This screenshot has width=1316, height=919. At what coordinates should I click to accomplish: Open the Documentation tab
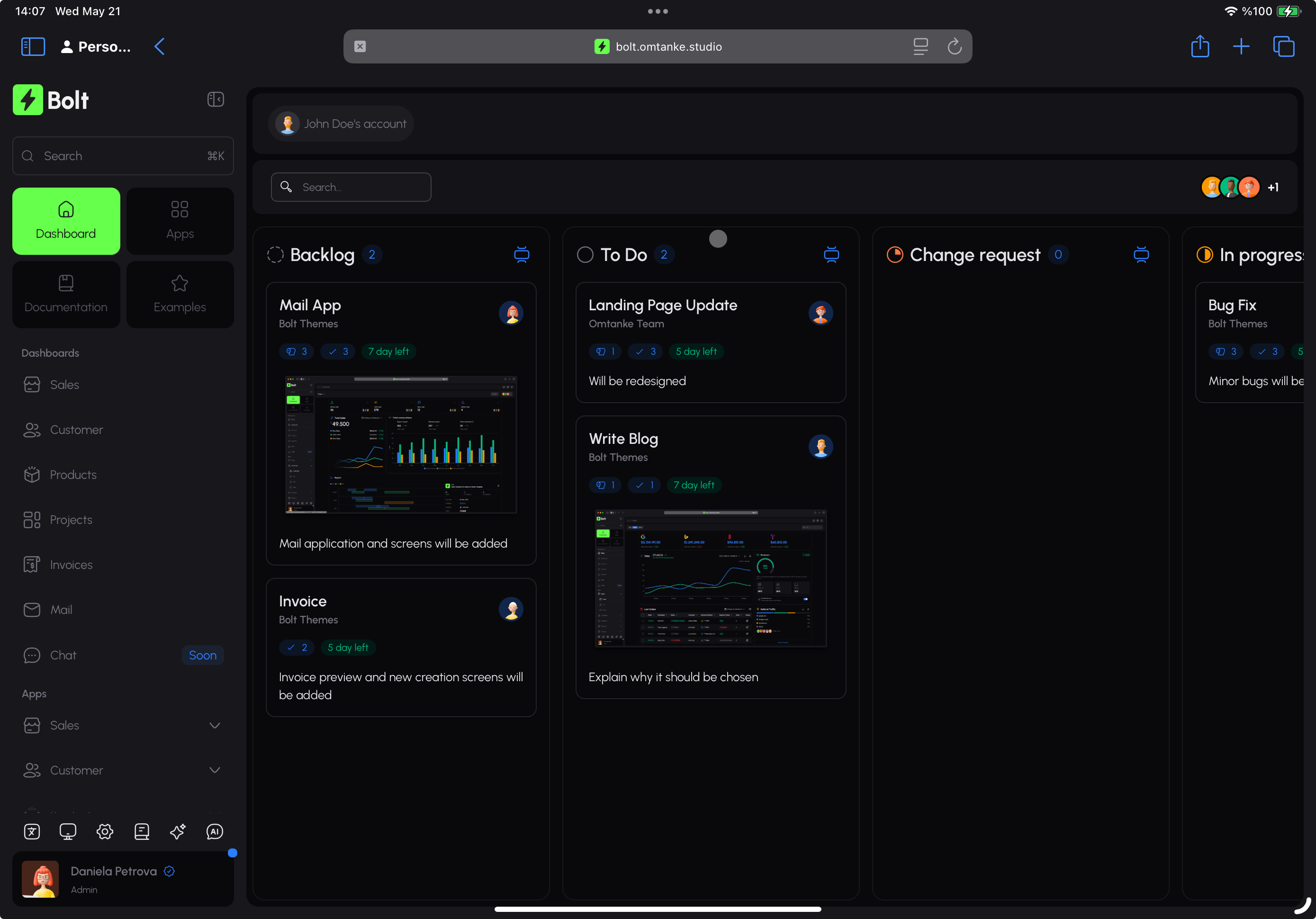[x=66, y=294]
